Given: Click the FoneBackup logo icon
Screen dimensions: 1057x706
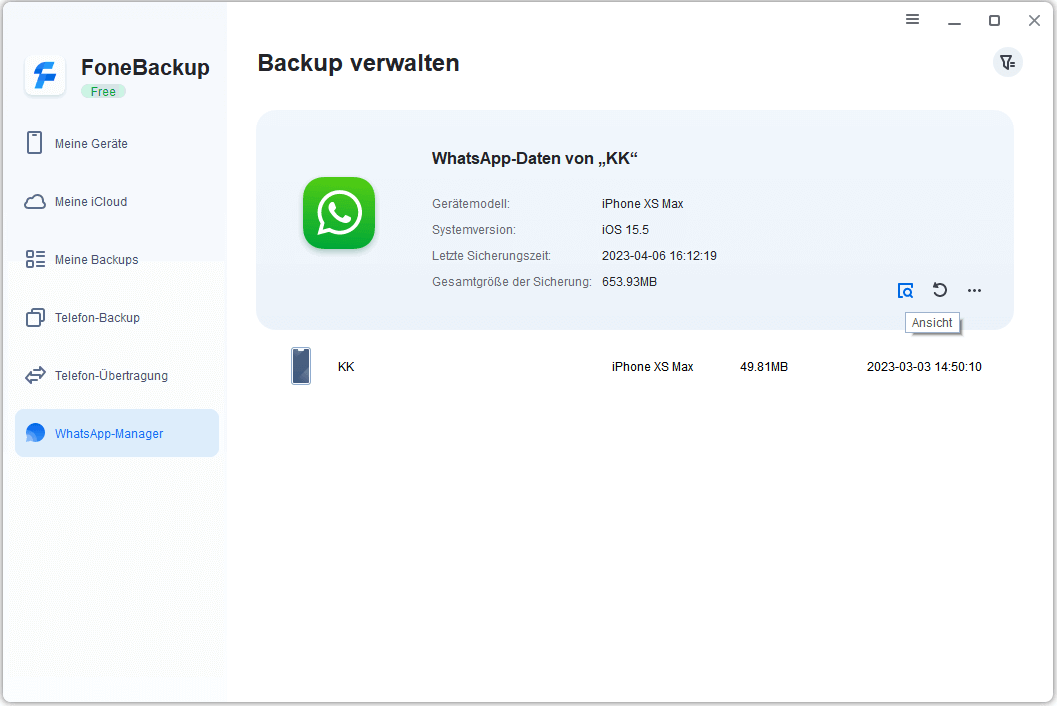Looking at the screenshot, I should click(x=45, y=76).
